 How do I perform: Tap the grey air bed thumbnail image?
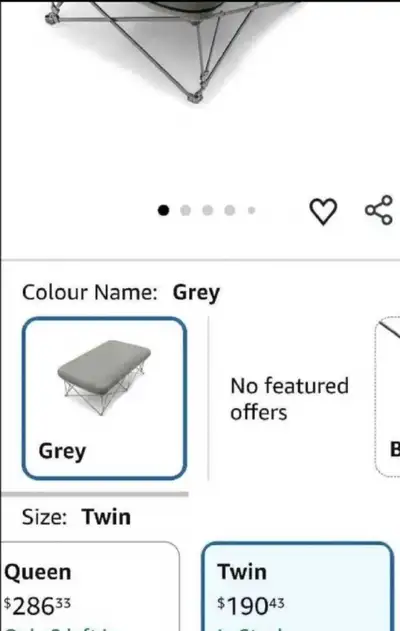(x=104, y=377)
